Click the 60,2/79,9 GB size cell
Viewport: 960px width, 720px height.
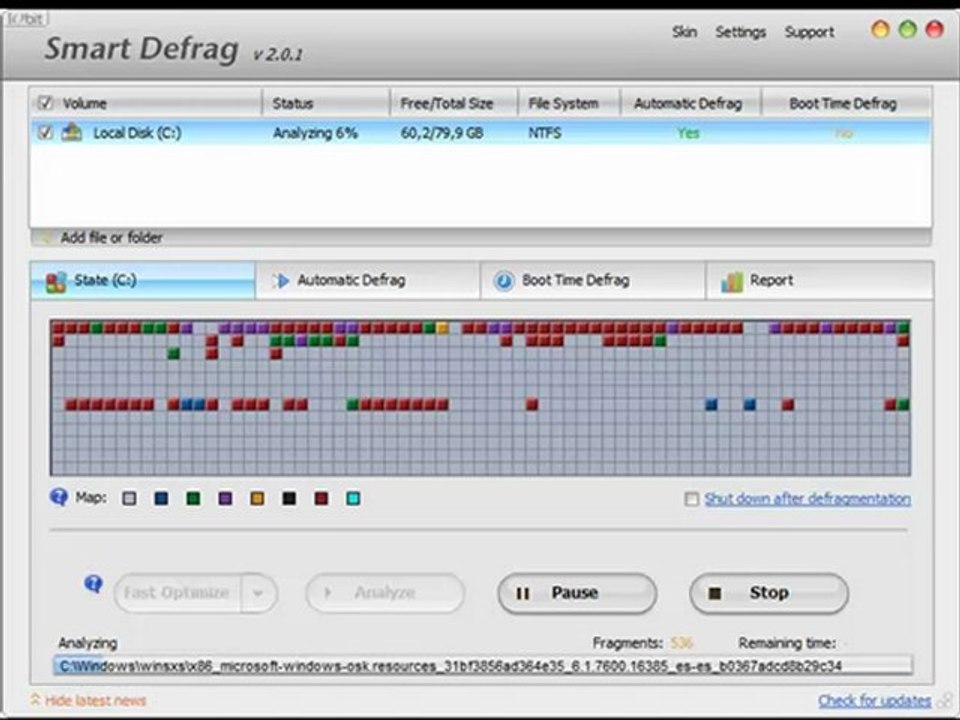442,133
